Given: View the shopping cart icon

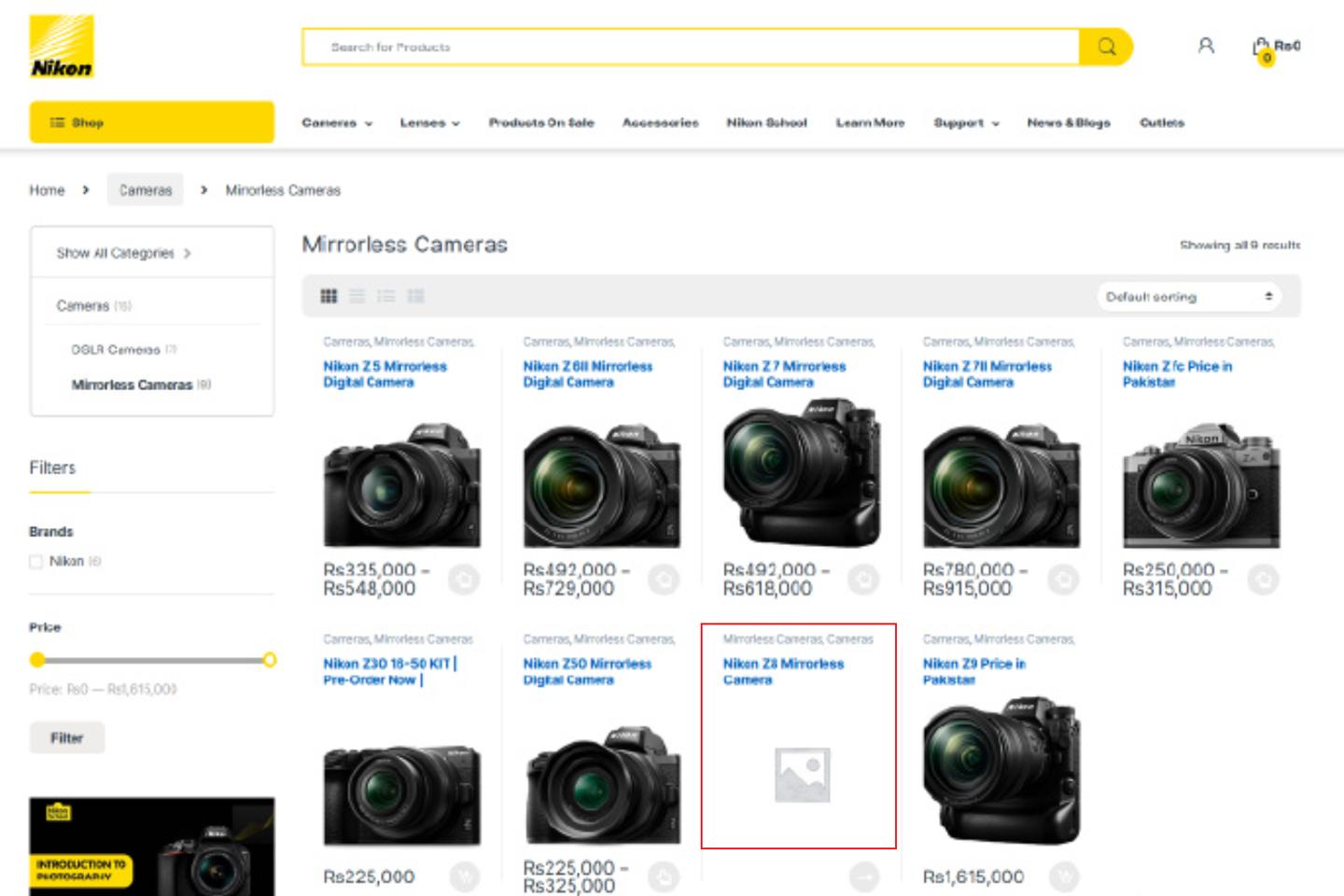Looking at the screenshot, I should click(1262, 46).
